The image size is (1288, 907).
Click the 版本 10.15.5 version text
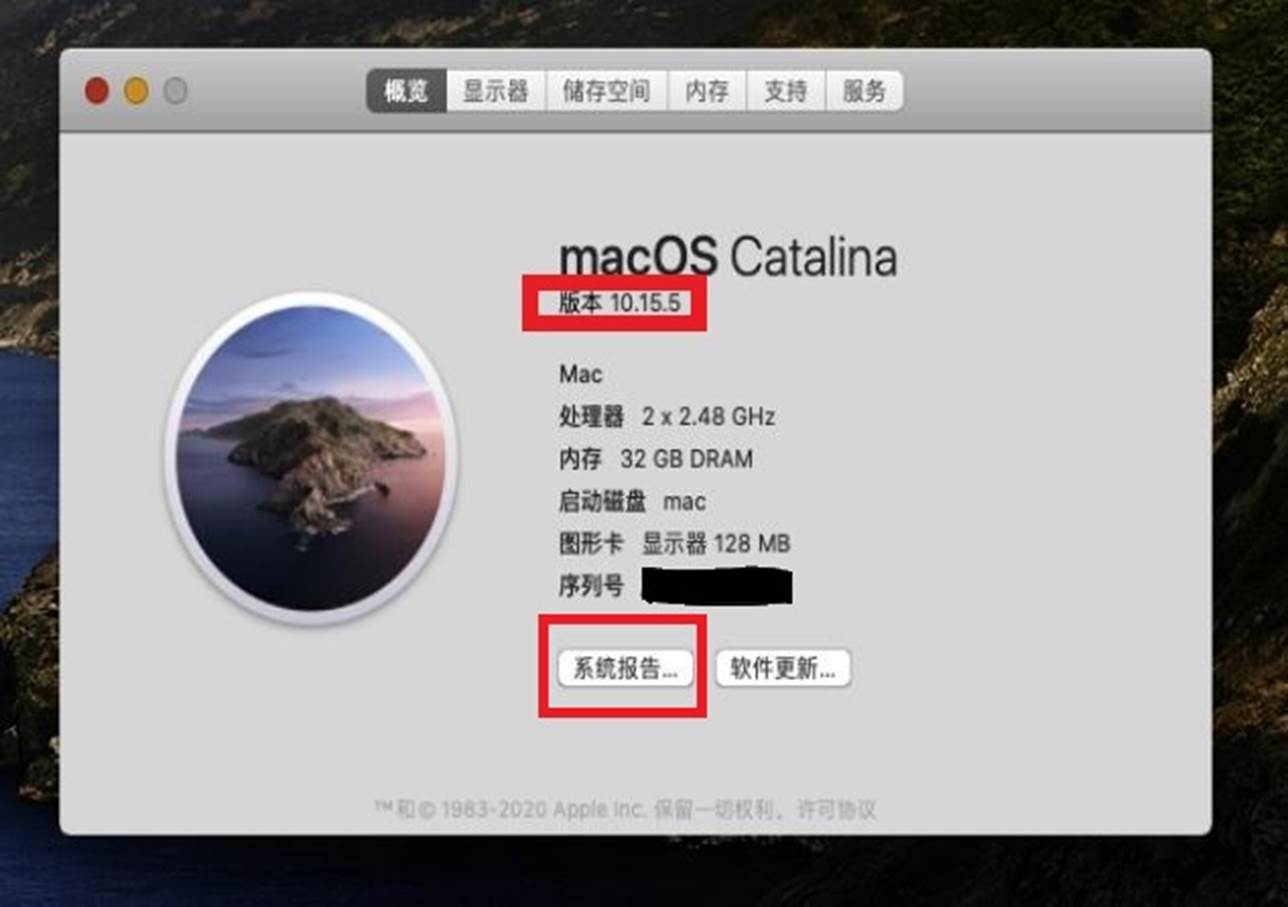pyautogui.click(x=619, y=303)
